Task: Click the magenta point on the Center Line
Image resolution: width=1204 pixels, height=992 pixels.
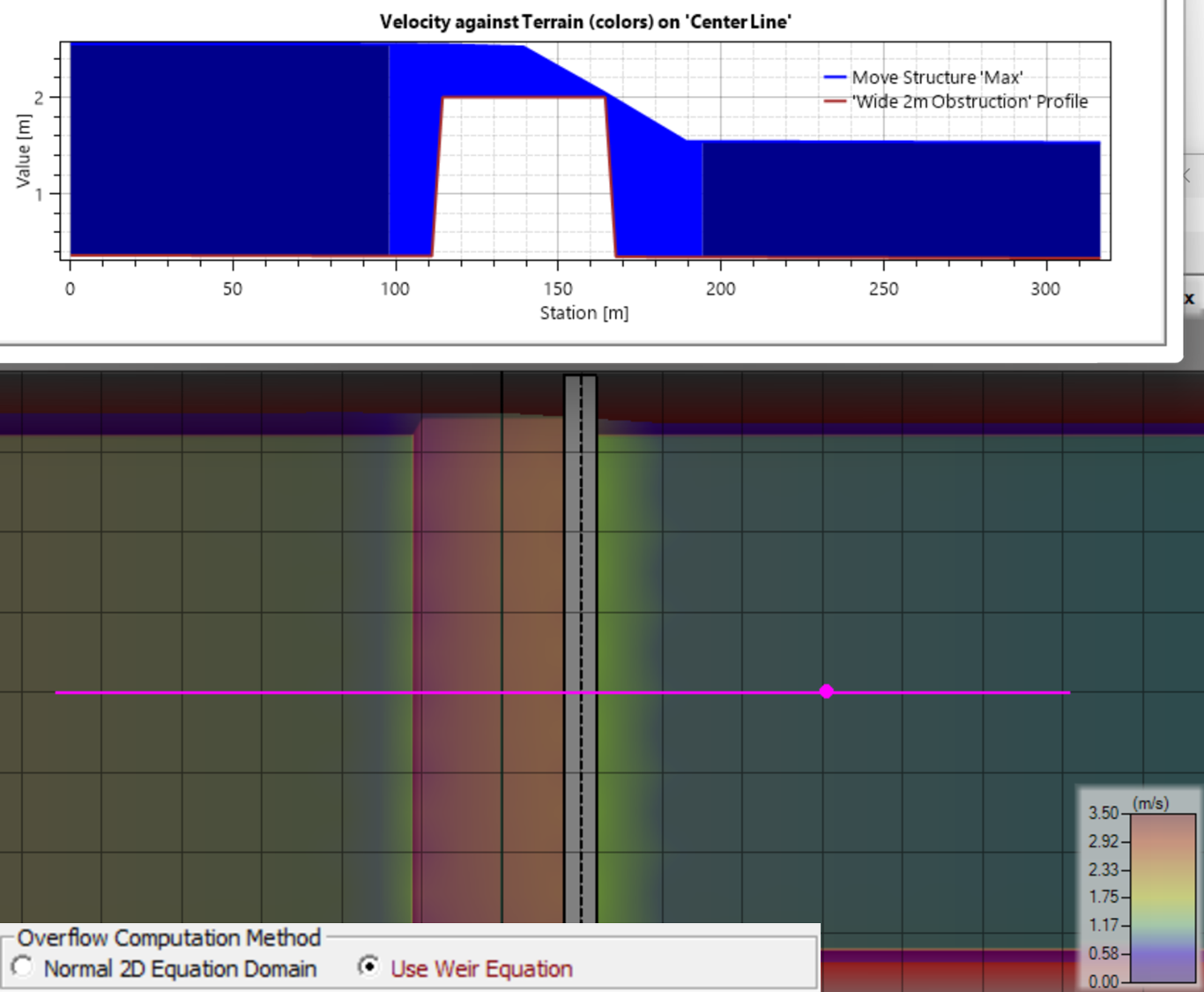Action: point(826,691)
